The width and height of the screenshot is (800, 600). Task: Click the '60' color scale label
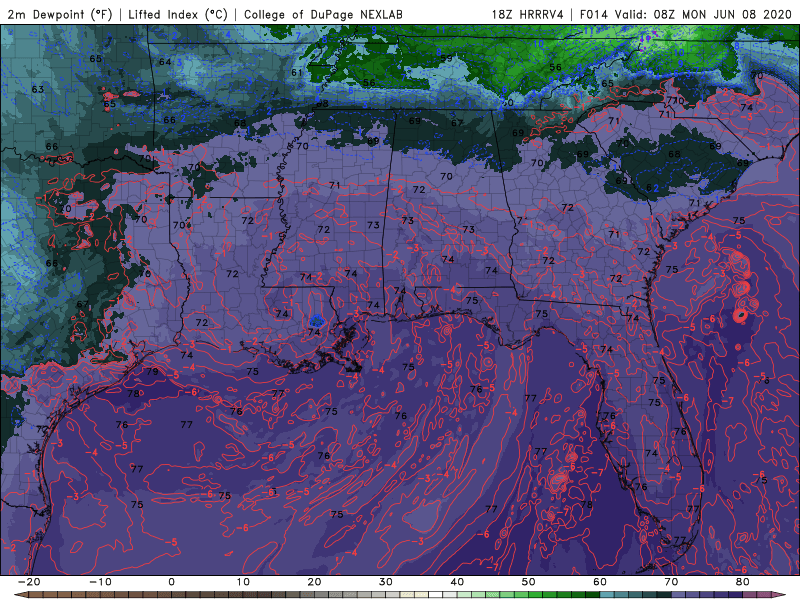[x=600, y=582]
